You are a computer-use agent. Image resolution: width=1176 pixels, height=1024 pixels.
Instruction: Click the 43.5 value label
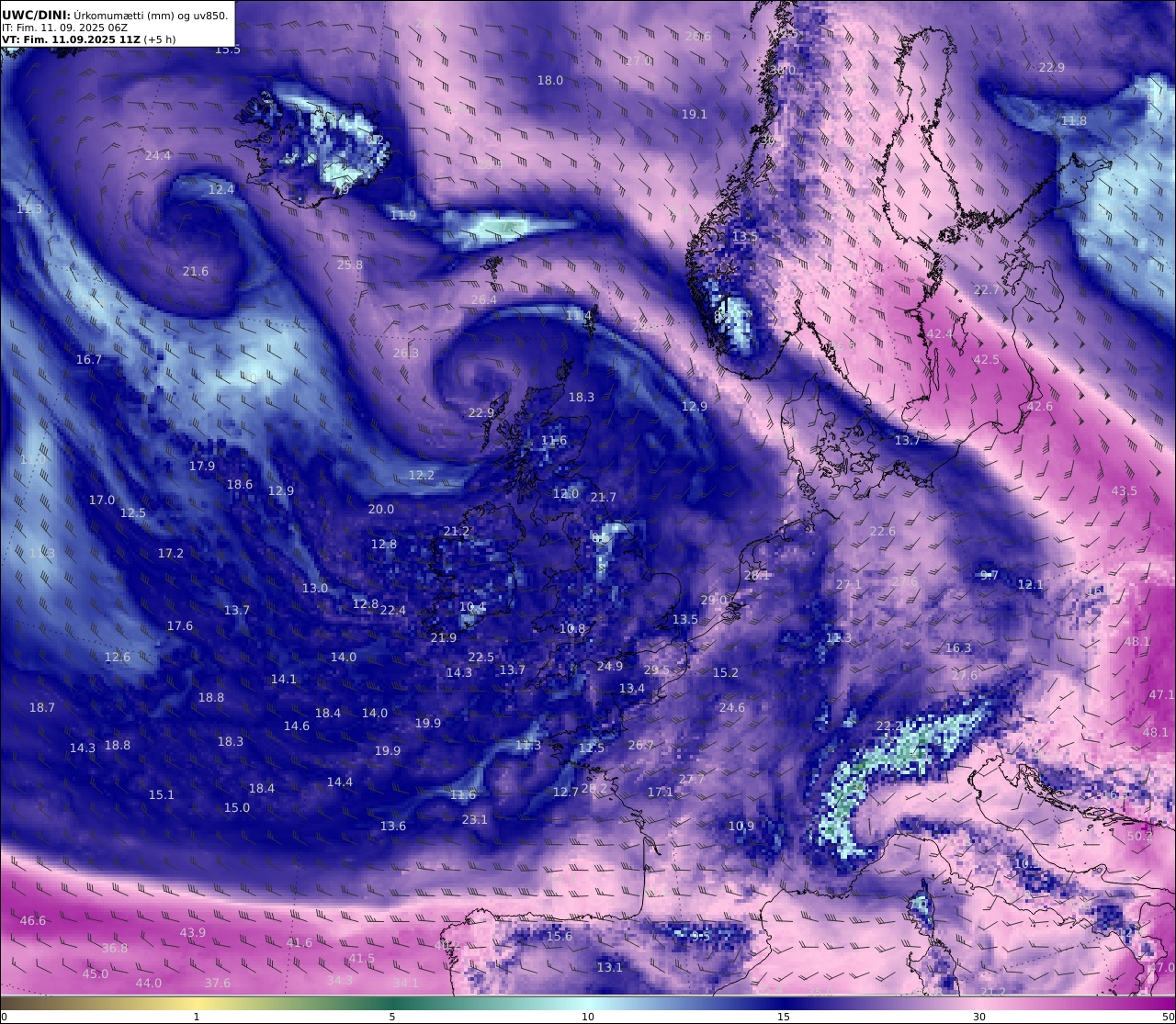click(1125, 490)
